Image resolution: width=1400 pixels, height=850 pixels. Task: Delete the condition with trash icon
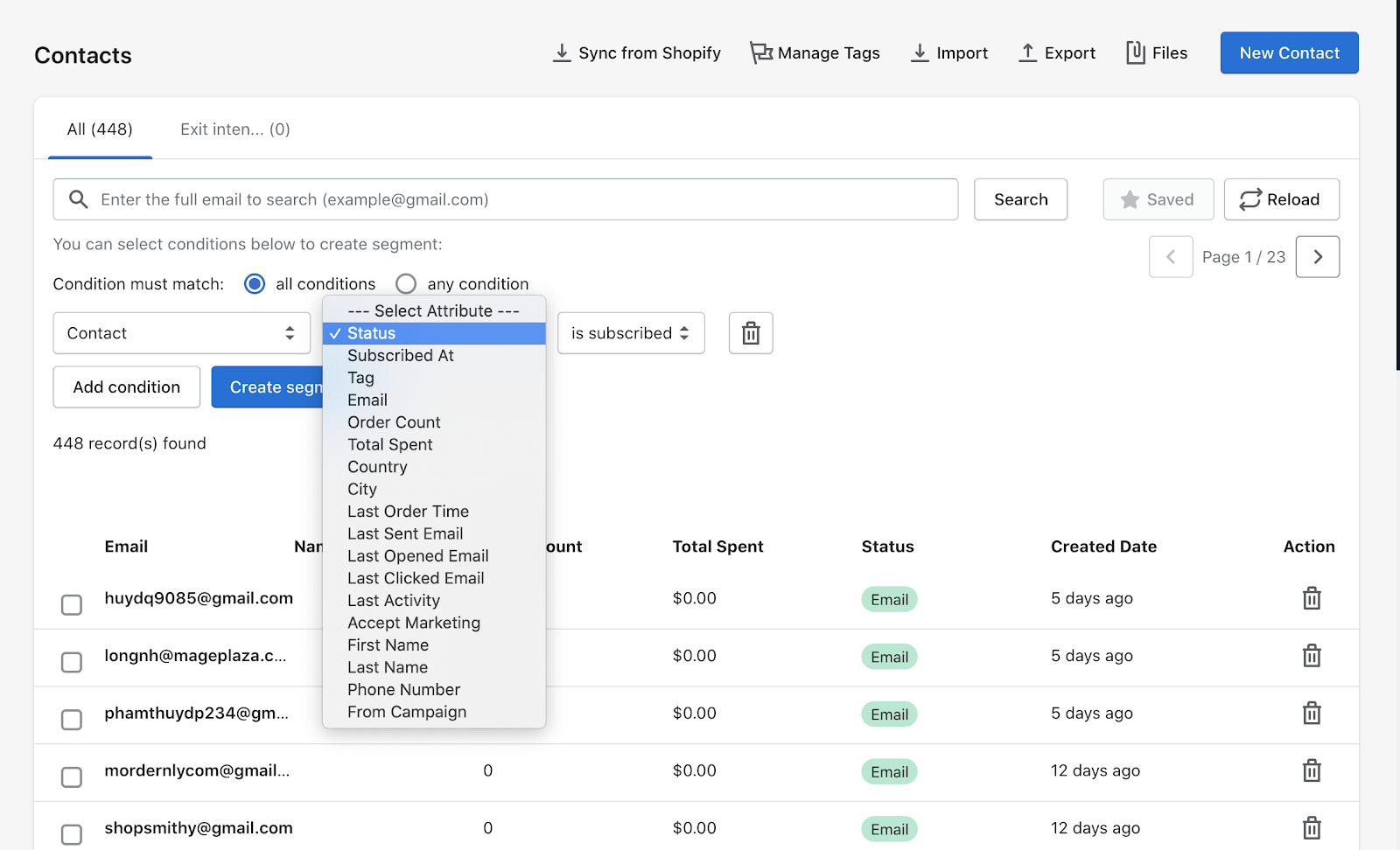click(751, 333)
